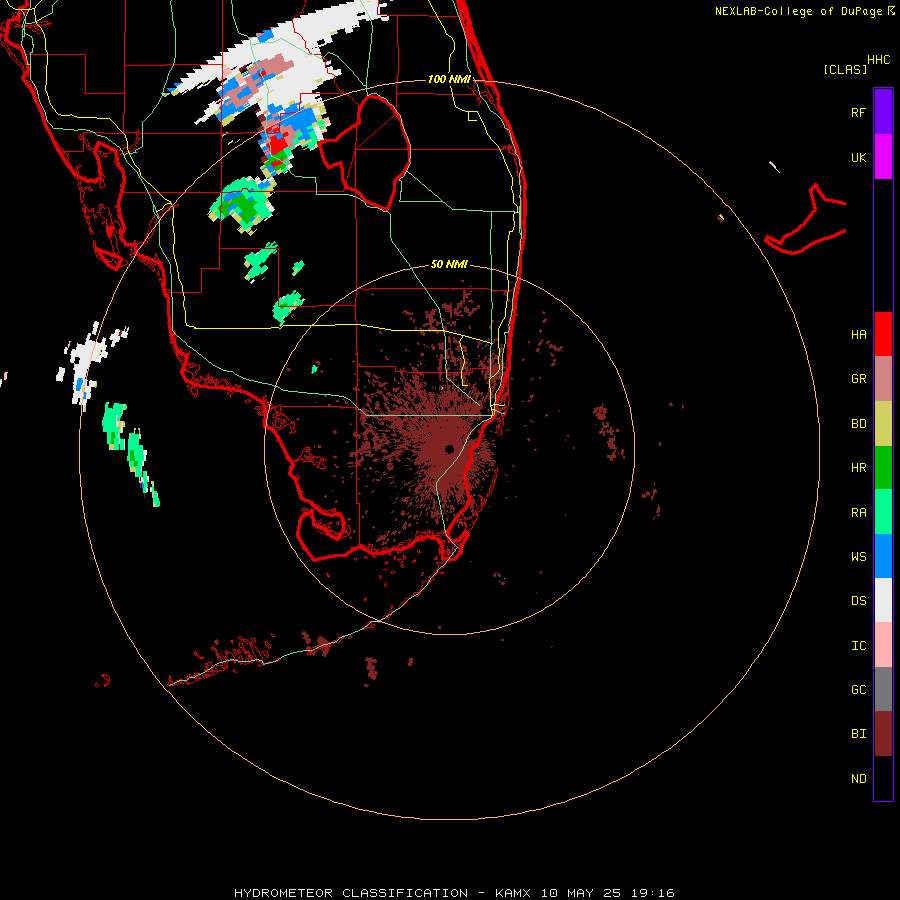This screenshot has height=900, width=900.
Task: Click the HA red legend swatch
Action: coord(883,334)
